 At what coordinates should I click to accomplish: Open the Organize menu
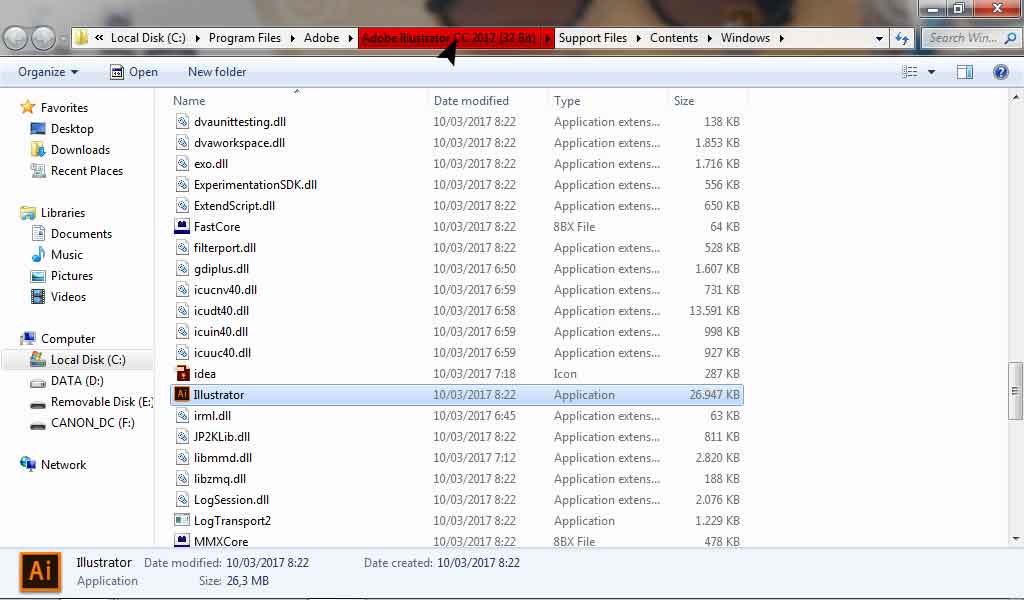point(48,72)
